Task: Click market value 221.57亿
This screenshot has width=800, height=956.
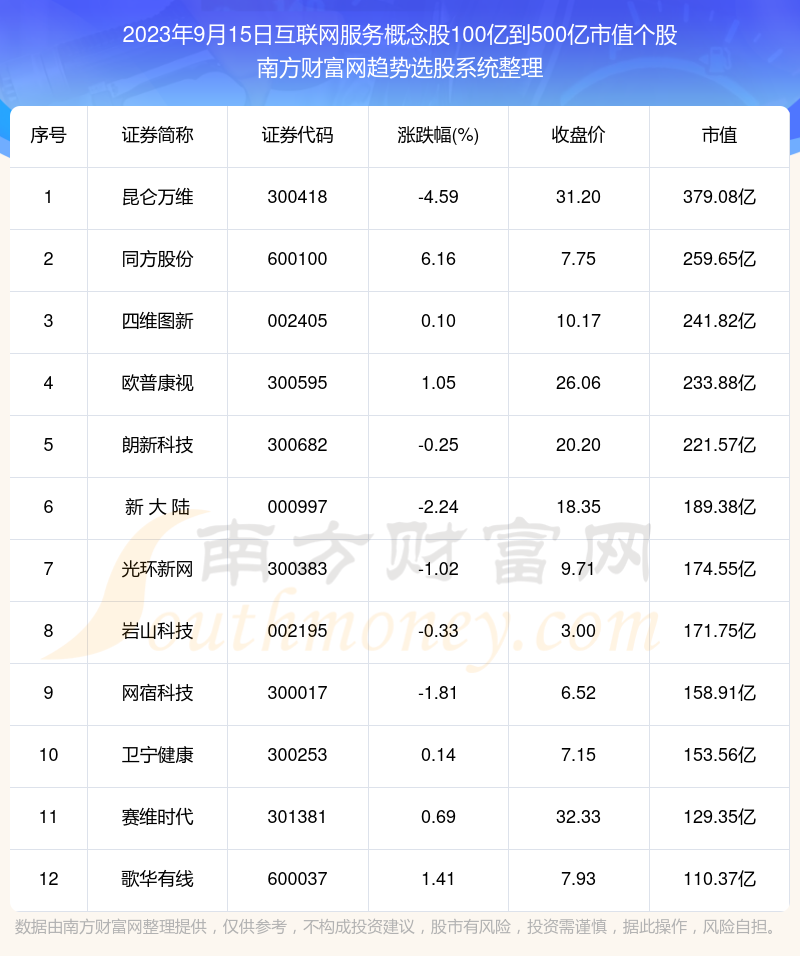Action: 720,445
